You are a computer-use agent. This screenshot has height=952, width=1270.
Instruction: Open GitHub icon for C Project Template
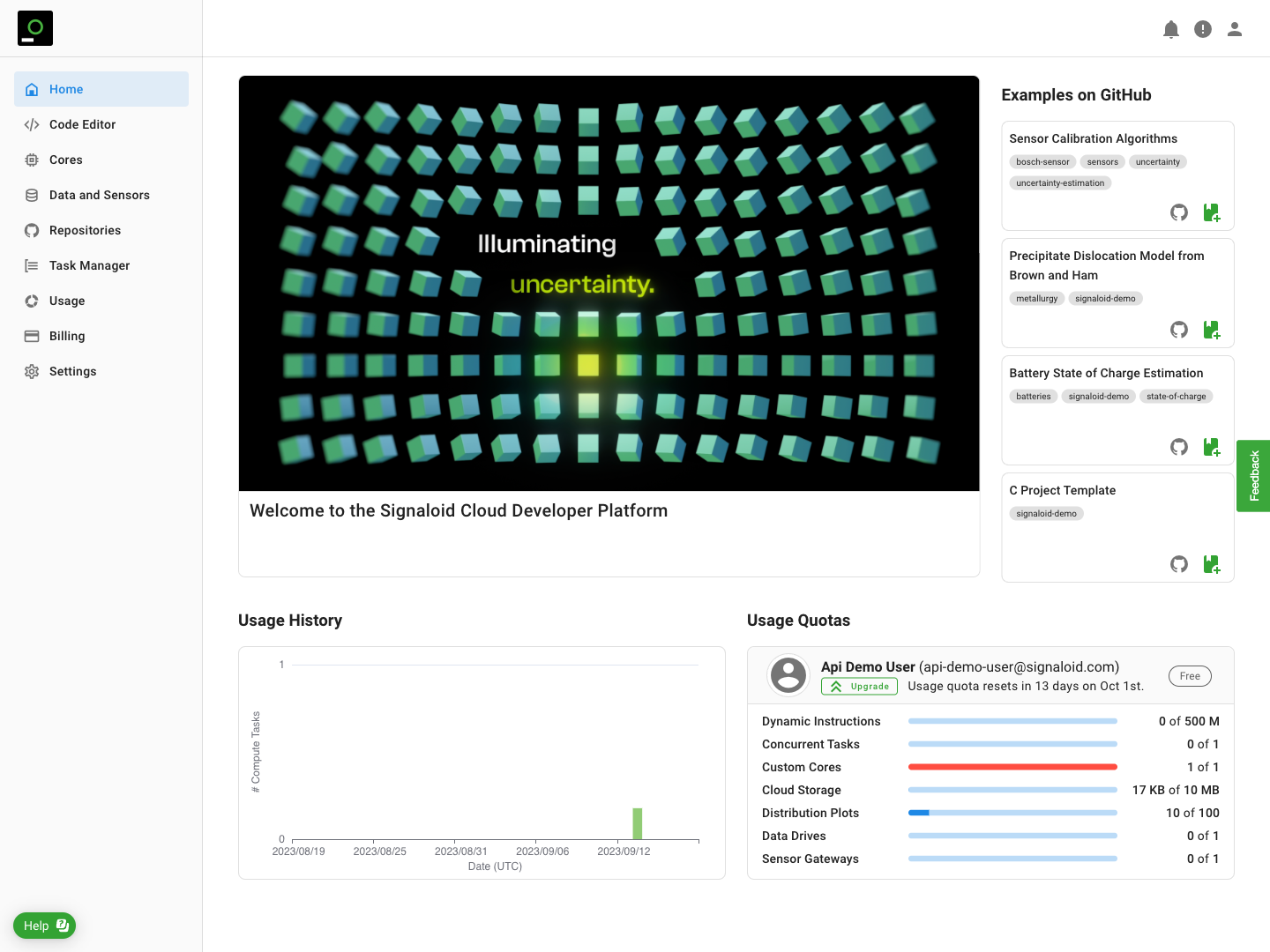pyautogui.click(x=1179, y=564)
